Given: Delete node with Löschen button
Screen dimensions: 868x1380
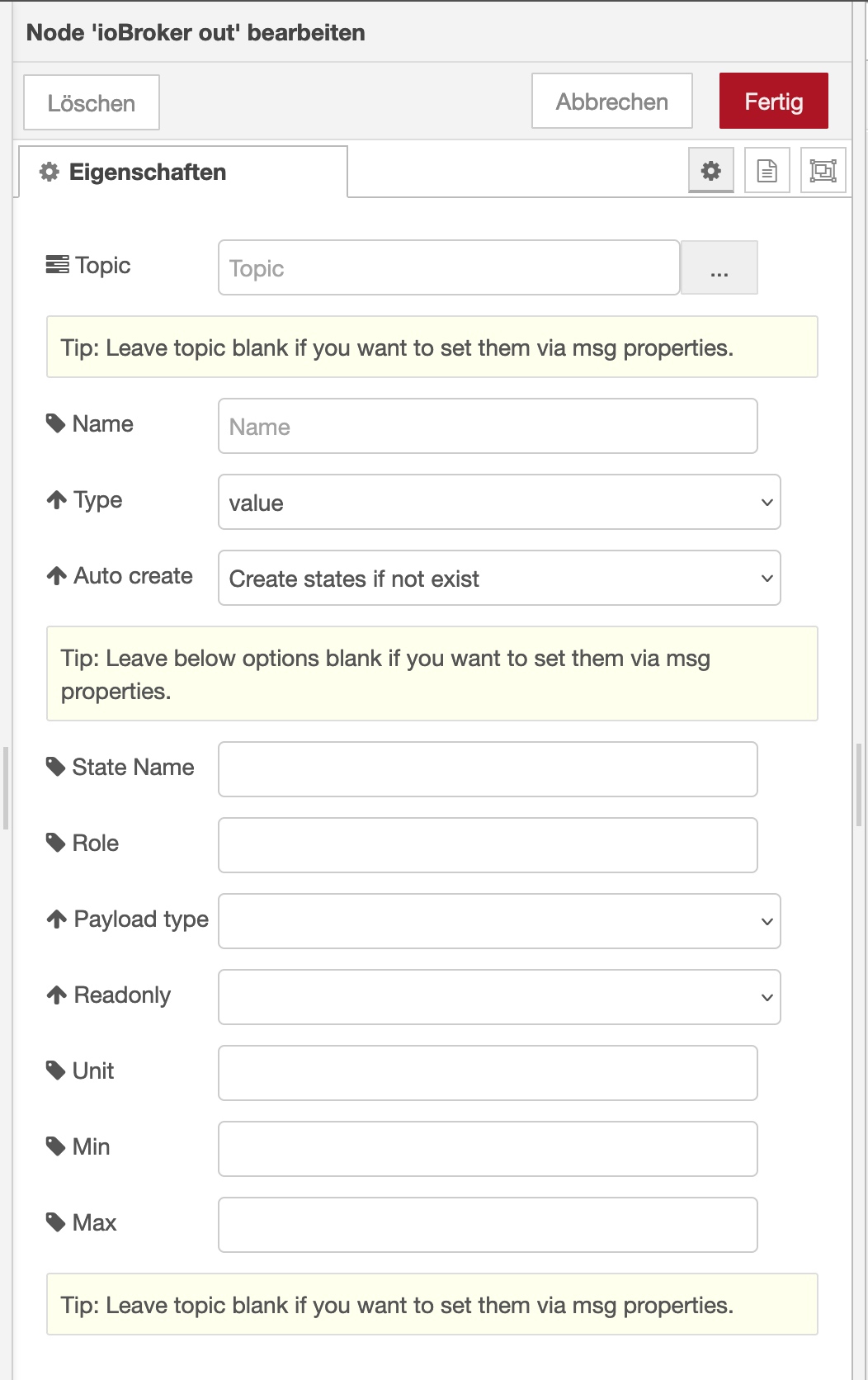Looking at the screenshot, I should [92, 103].
